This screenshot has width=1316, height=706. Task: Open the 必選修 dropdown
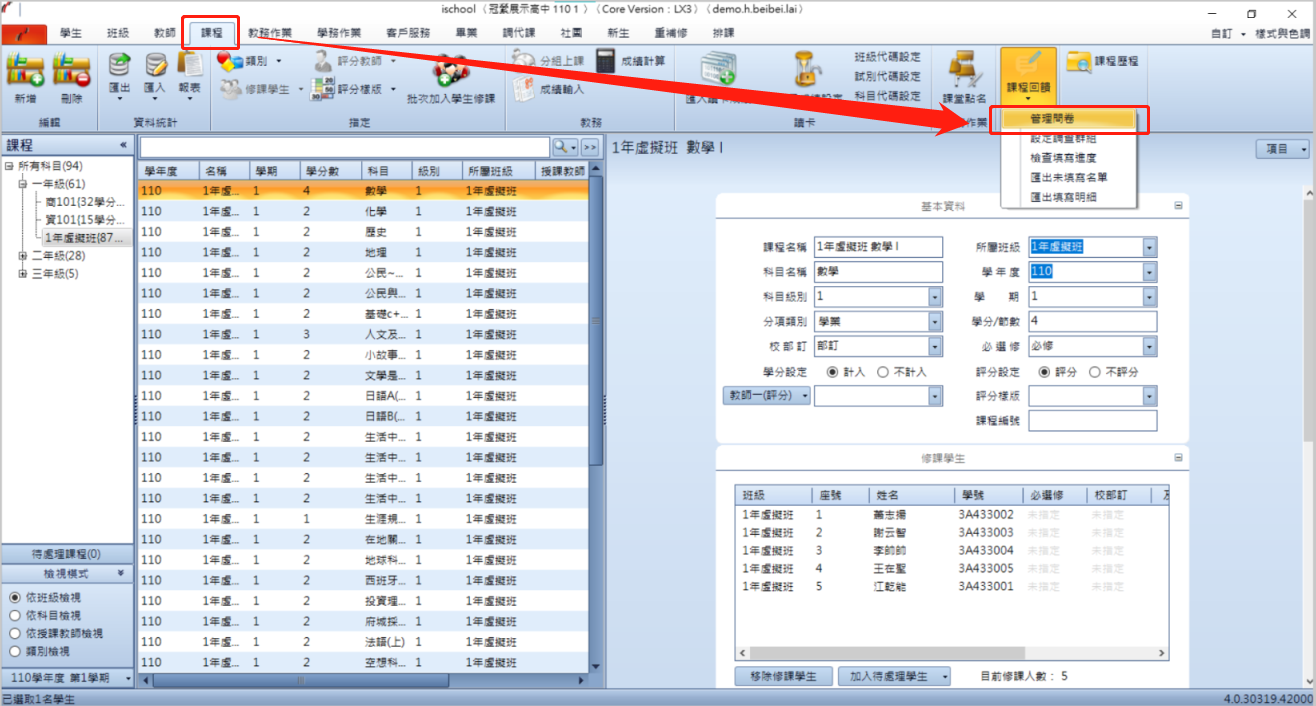[1149, 347]
